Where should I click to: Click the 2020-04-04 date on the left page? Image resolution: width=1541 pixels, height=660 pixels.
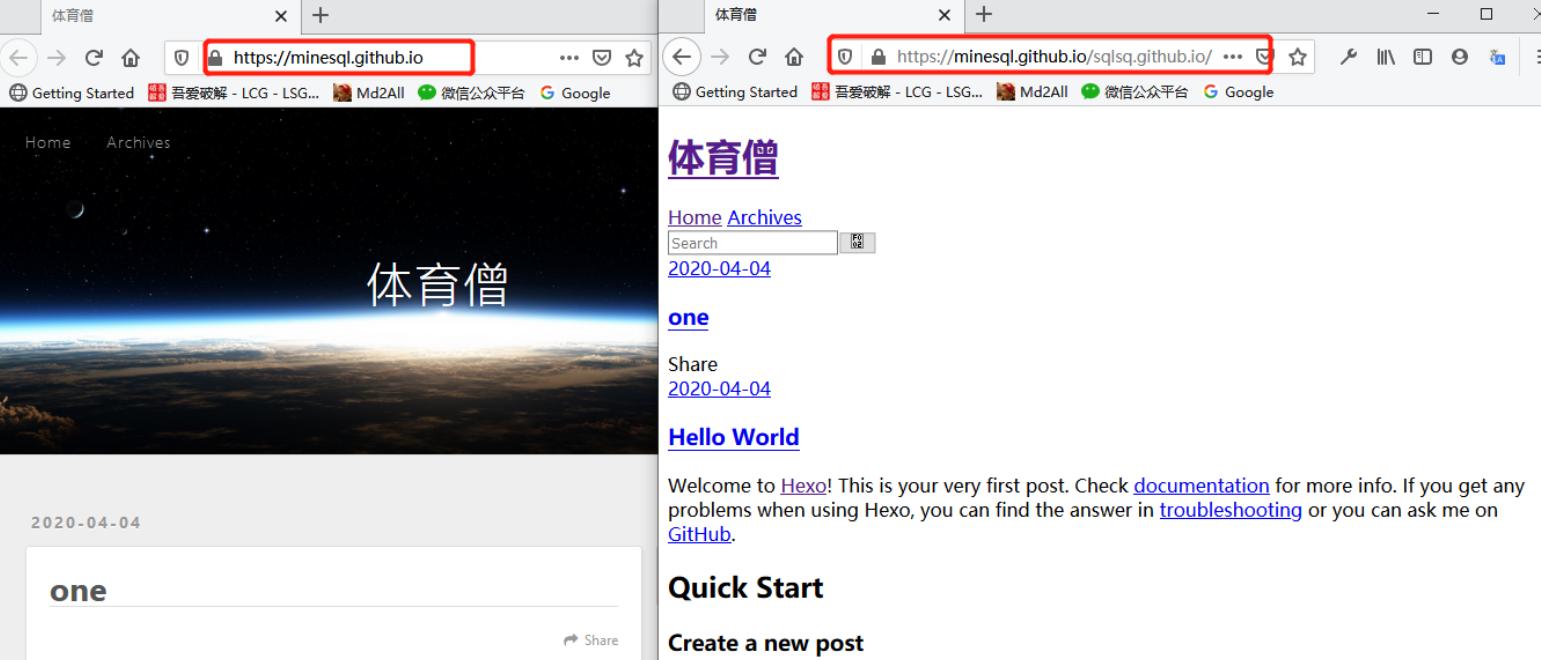86,523
